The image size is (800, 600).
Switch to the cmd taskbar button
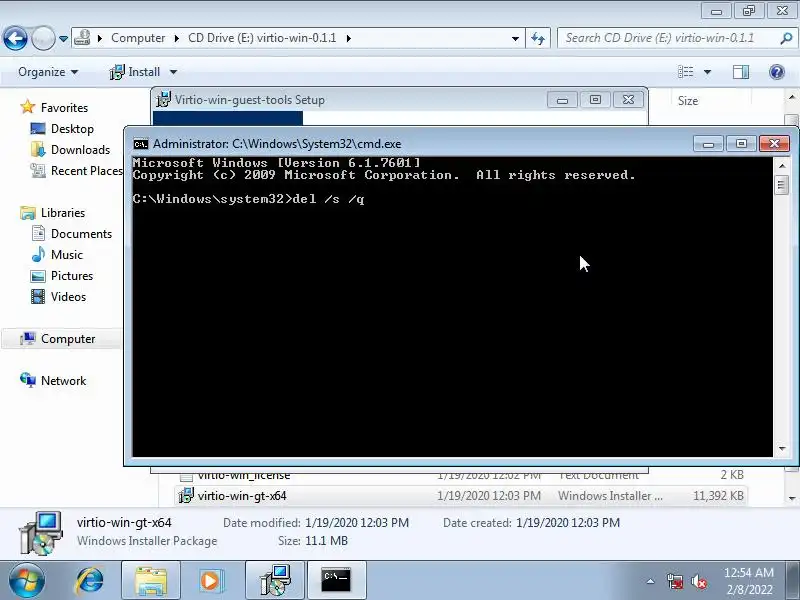(336, 581)
